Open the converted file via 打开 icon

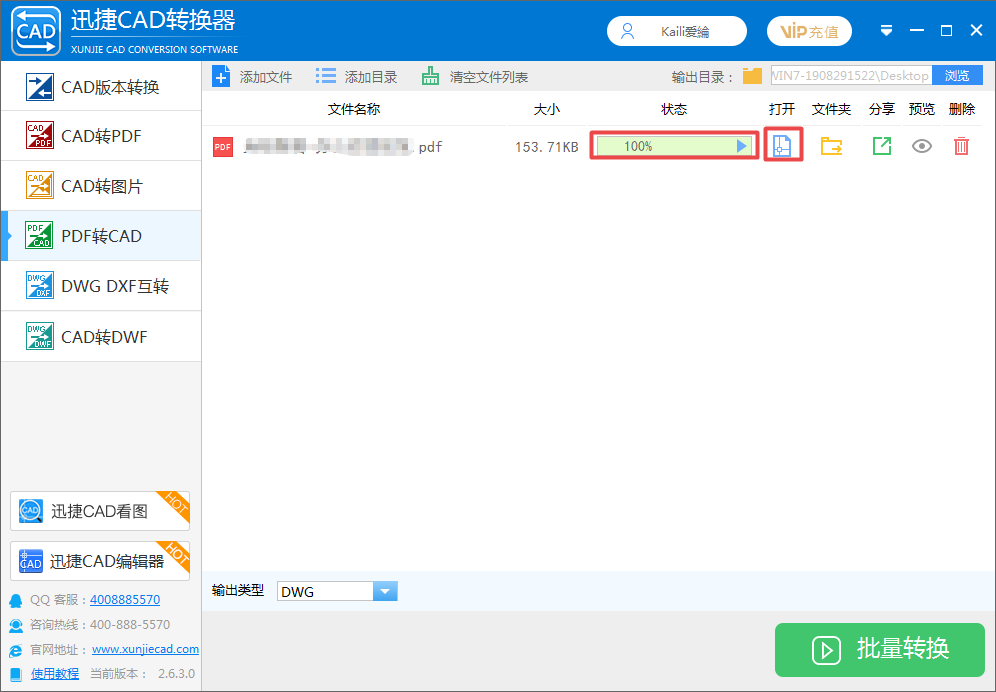click(782, 146)
